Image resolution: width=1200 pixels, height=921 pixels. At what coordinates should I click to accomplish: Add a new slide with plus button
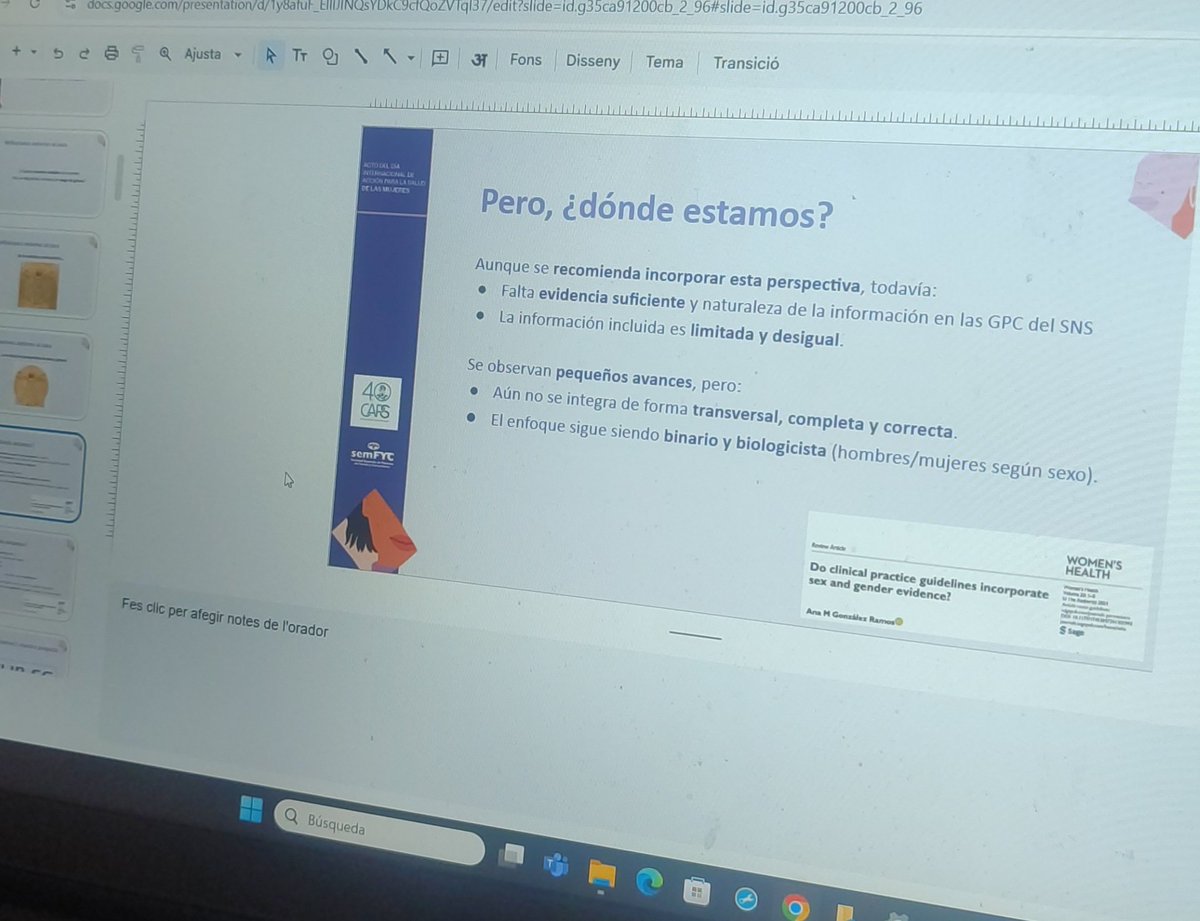[x=15, y=50]
